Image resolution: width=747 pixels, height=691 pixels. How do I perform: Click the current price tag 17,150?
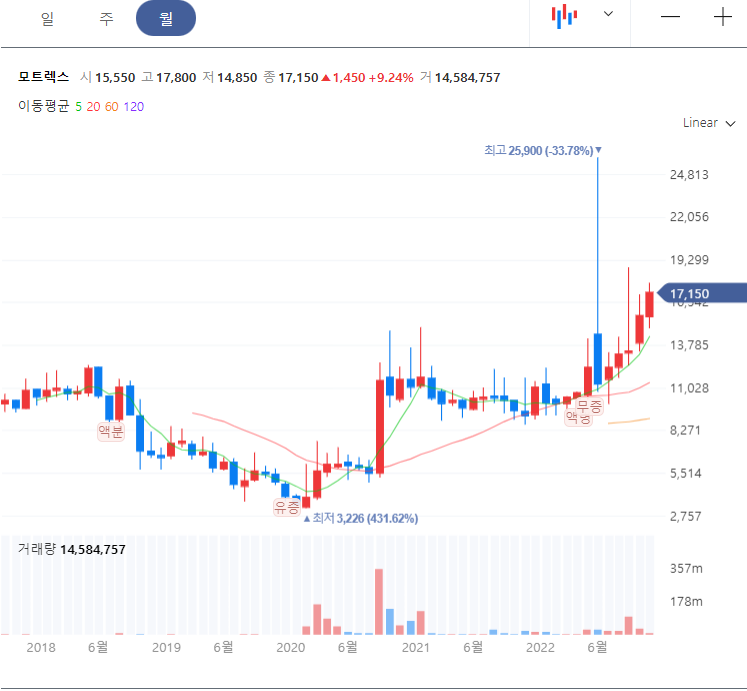pyautogui.click(x=701, y=293)
